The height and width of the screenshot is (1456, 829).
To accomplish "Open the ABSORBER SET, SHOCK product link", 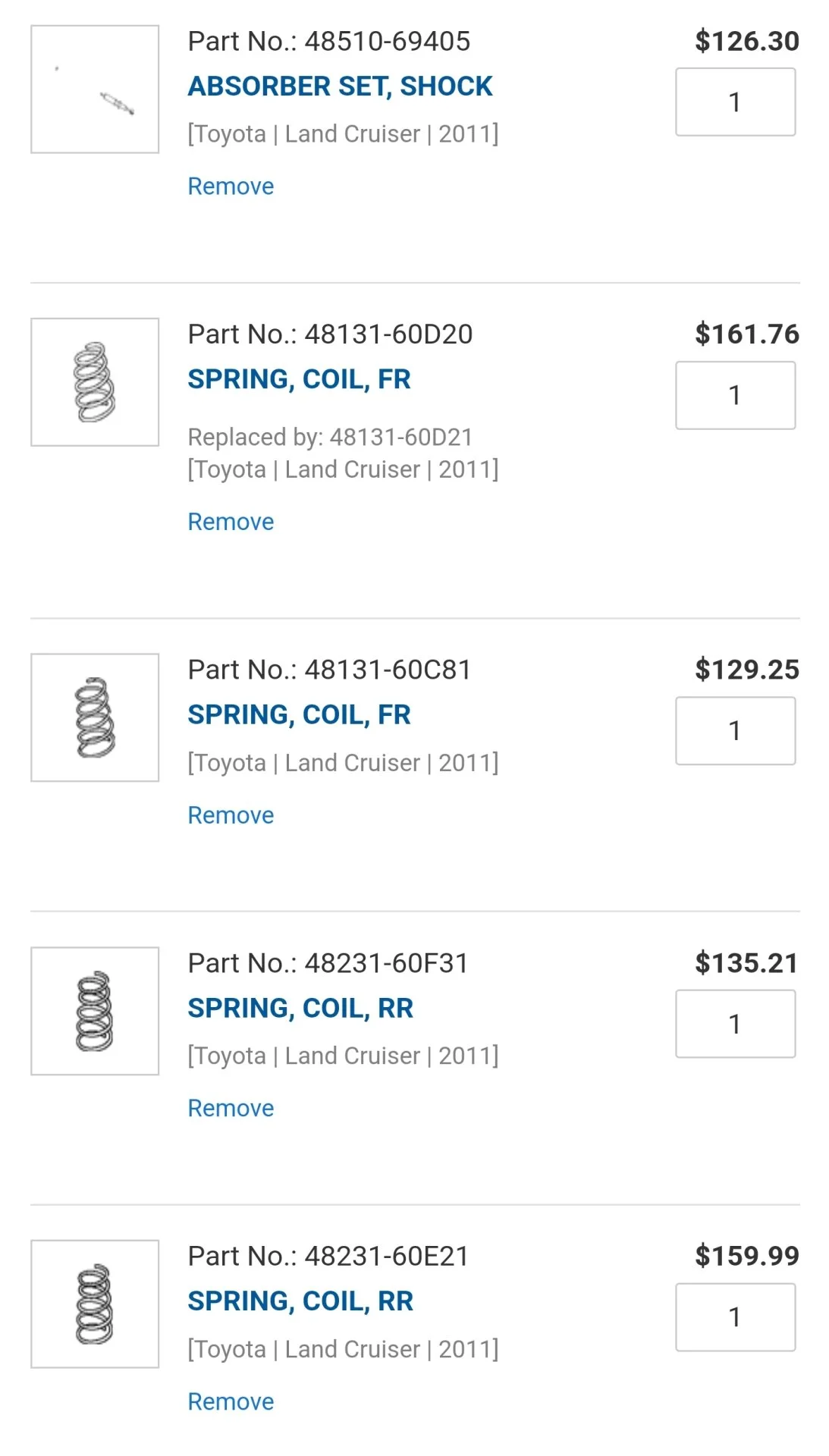I will tap(340, 86).
